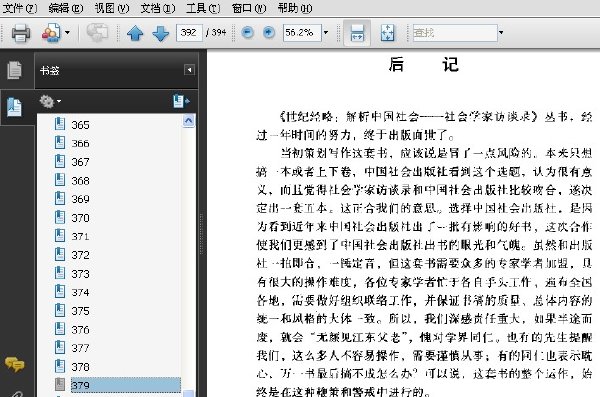Expand the zoom percentage dropdown
This screenshot has height=397, width=600.
pyautogui.click(x=326, y=33)
